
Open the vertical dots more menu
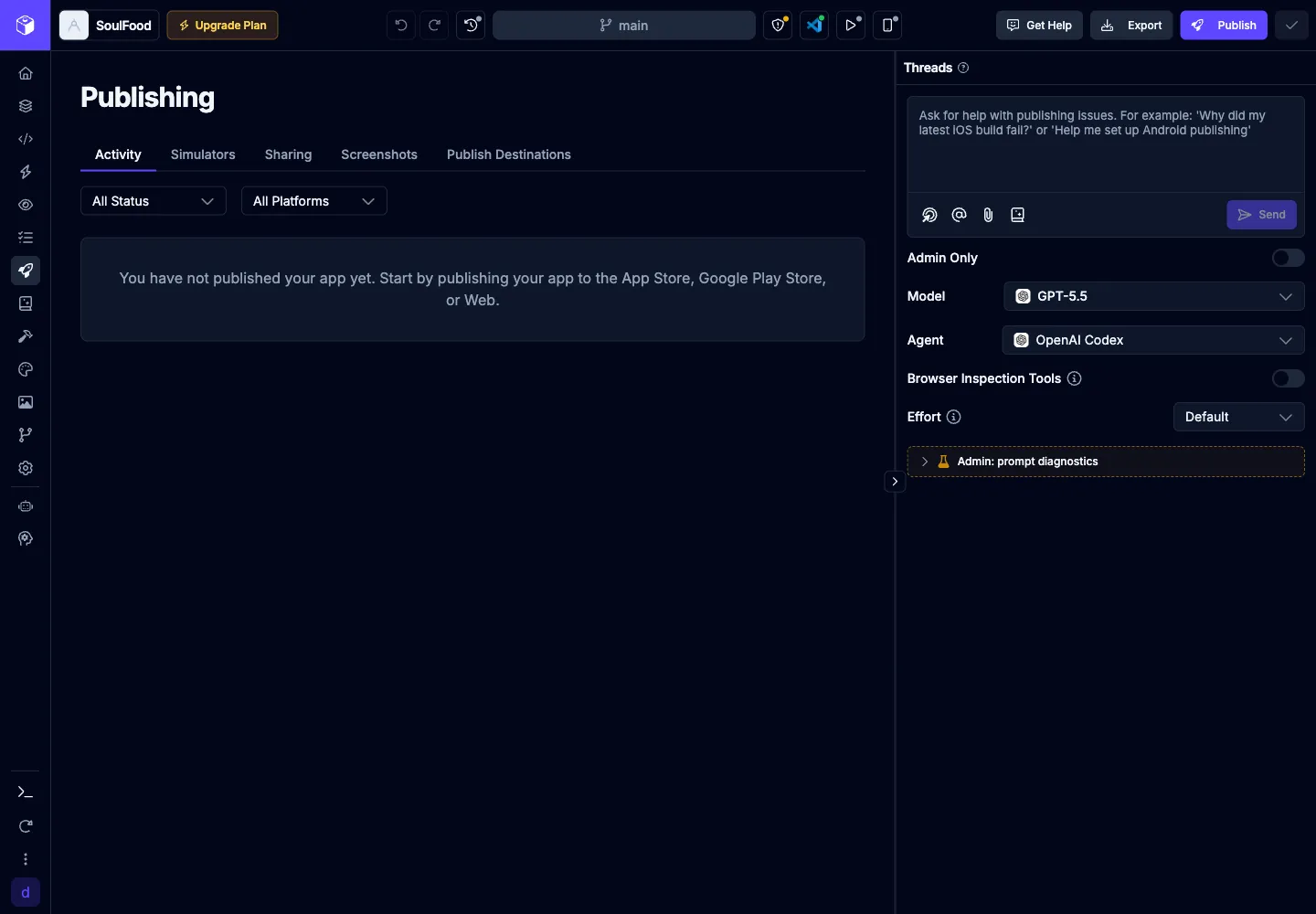26,859
